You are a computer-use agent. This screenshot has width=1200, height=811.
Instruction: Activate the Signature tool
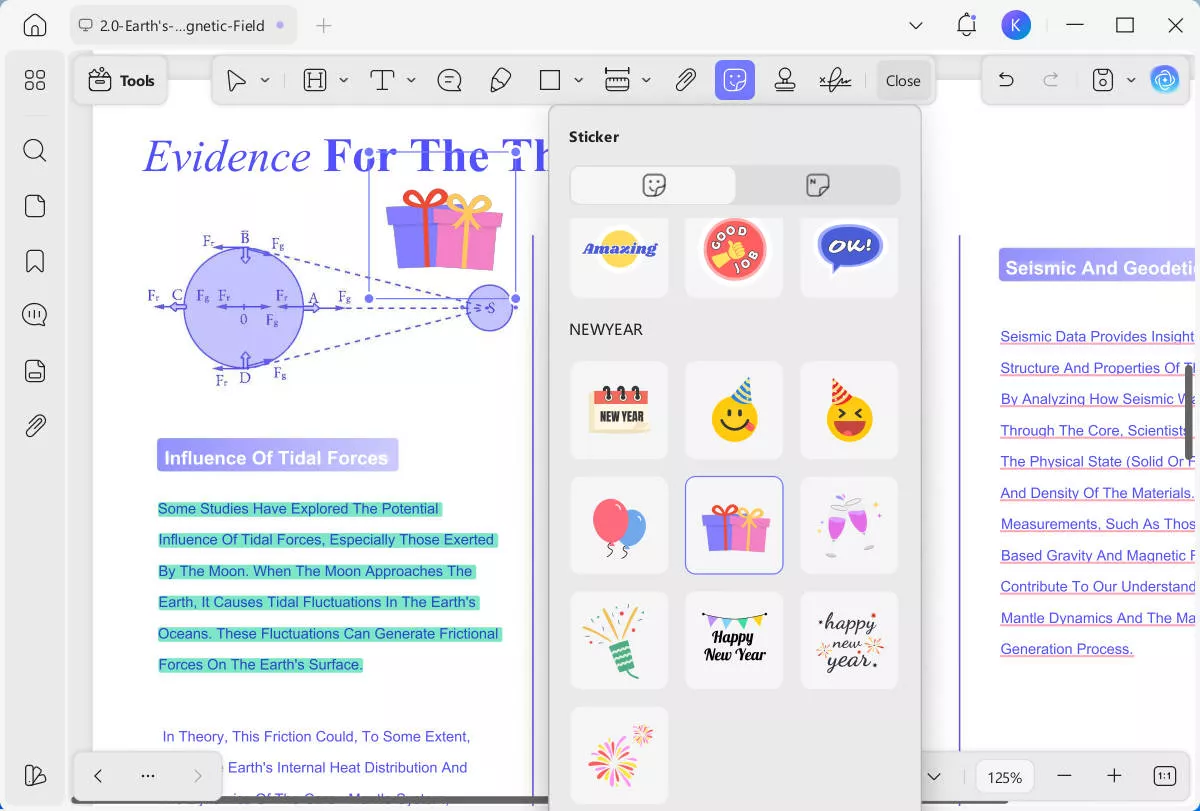(836, 80)
